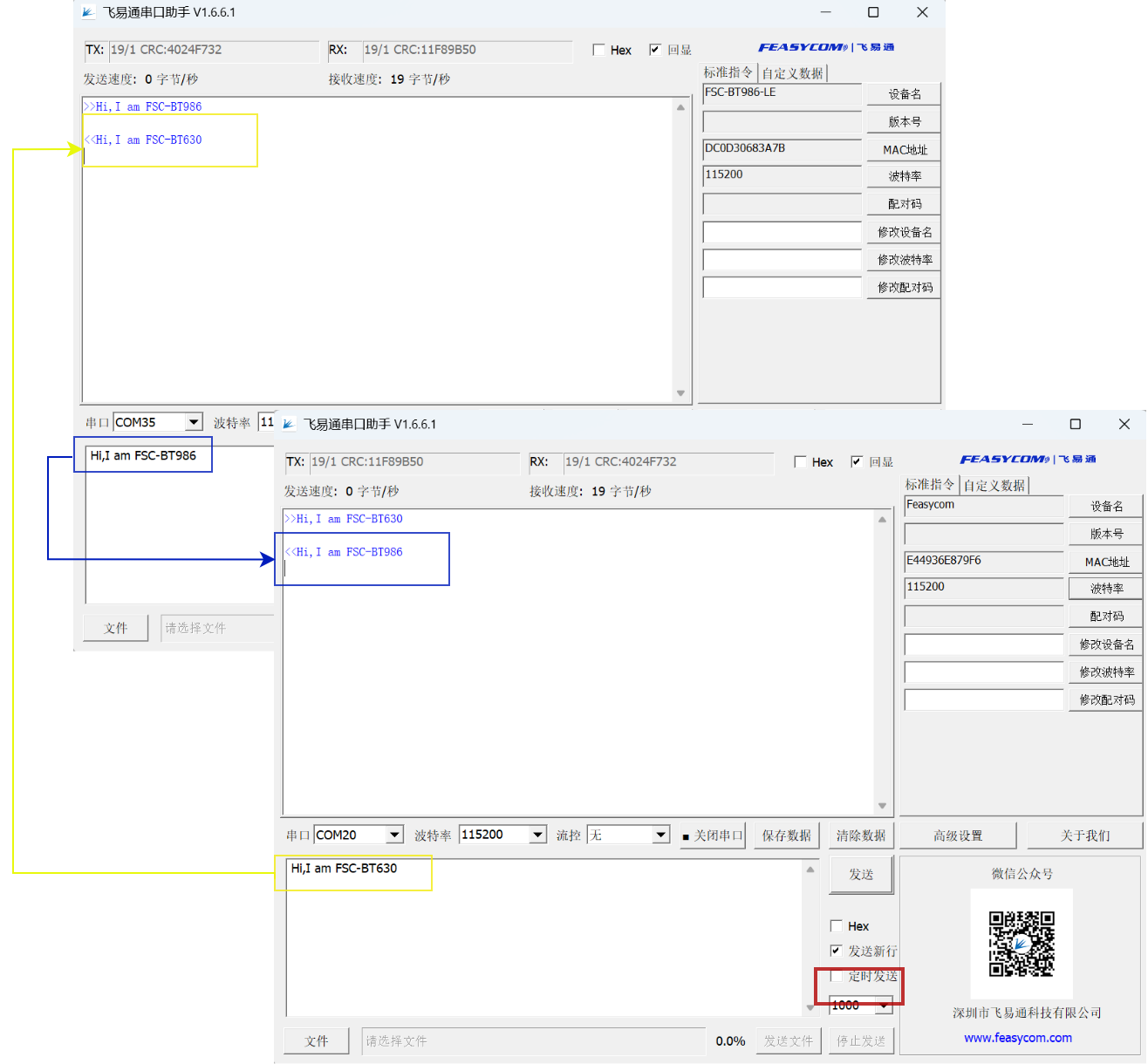Click the app icon in front title bar
1148x1064 pixels.
click(x=290, y=425)
